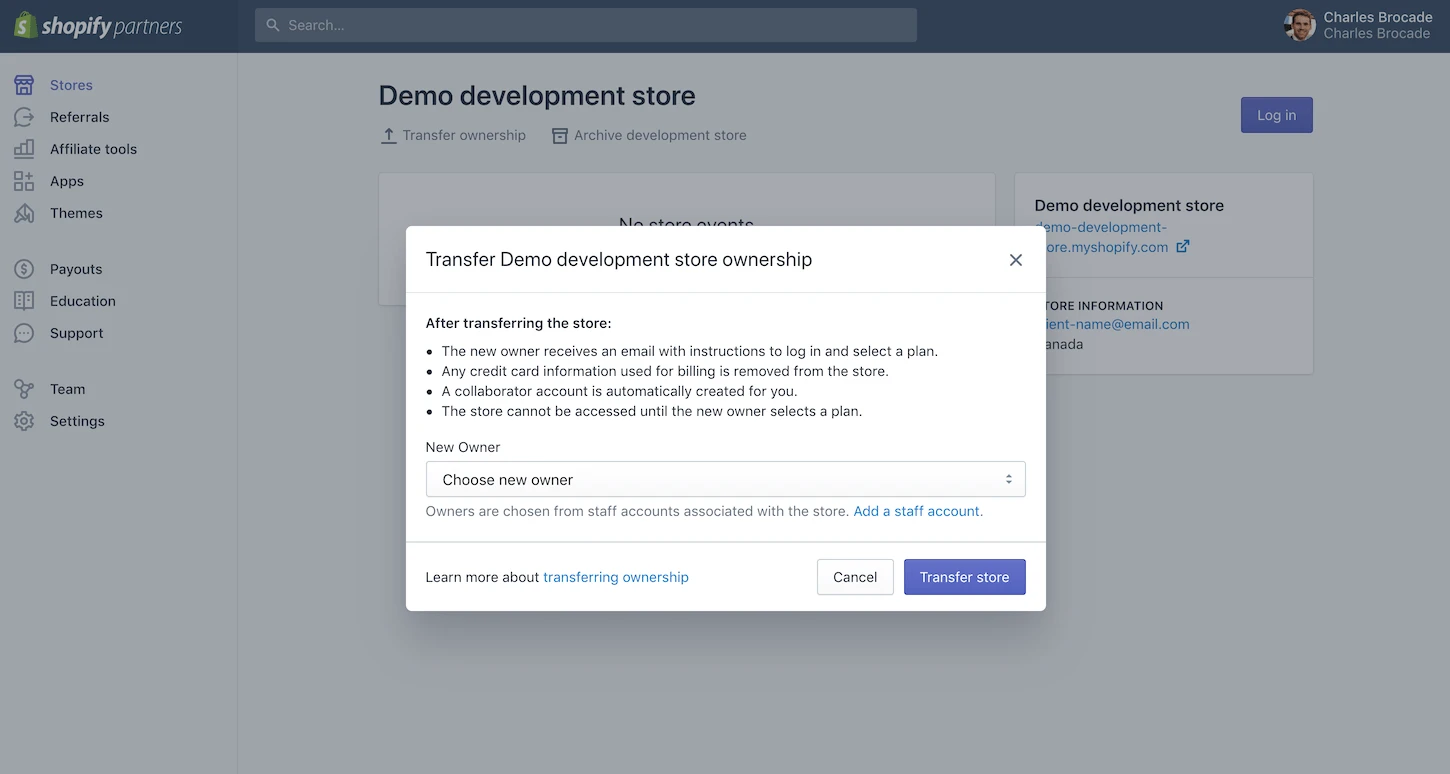Open the Charles Brocade account menu
The image size is (1450, 774).
1358,25
